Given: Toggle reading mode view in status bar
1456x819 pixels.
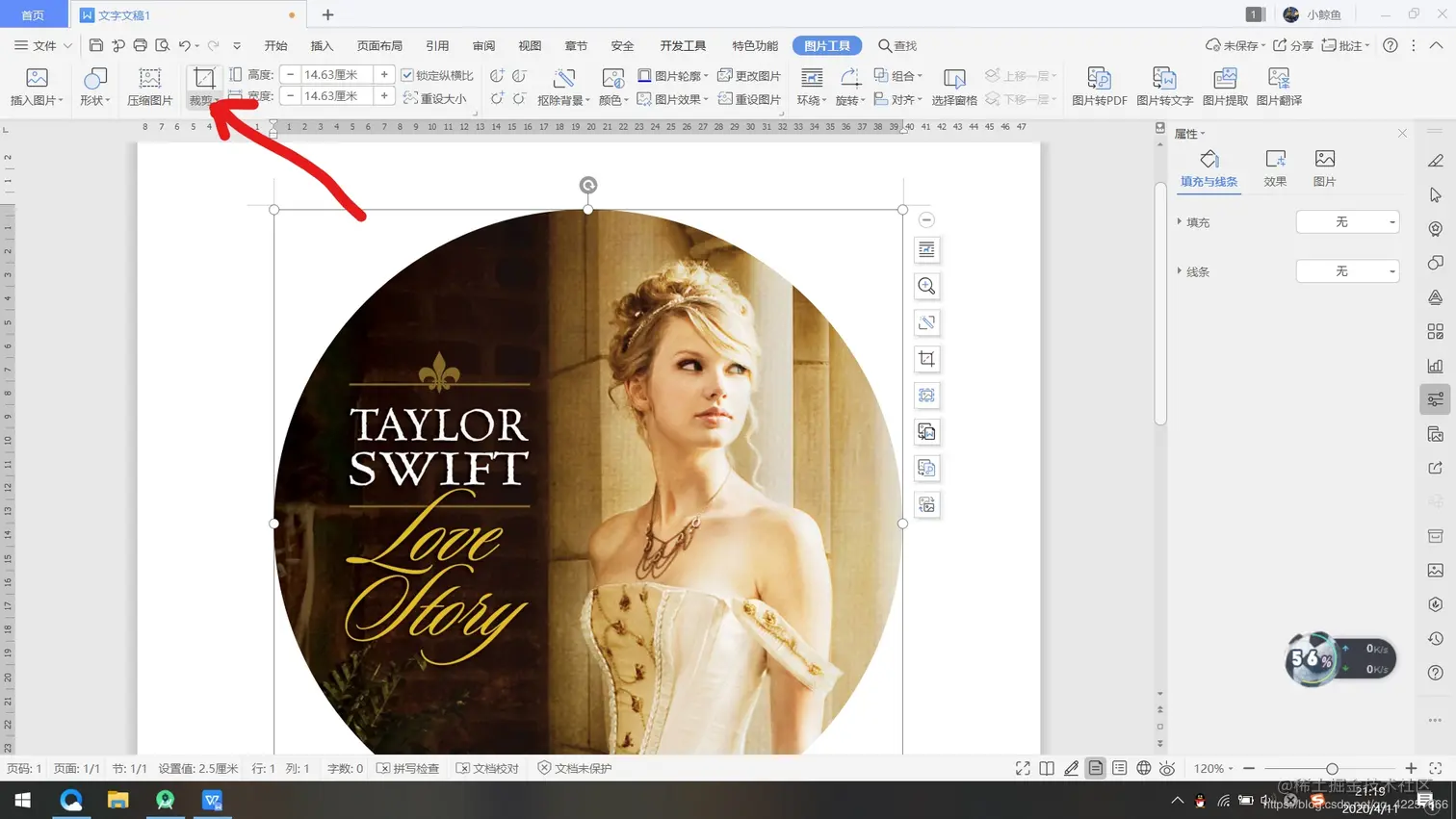Looking at the screenshot, I should (x=1047, y=768).
